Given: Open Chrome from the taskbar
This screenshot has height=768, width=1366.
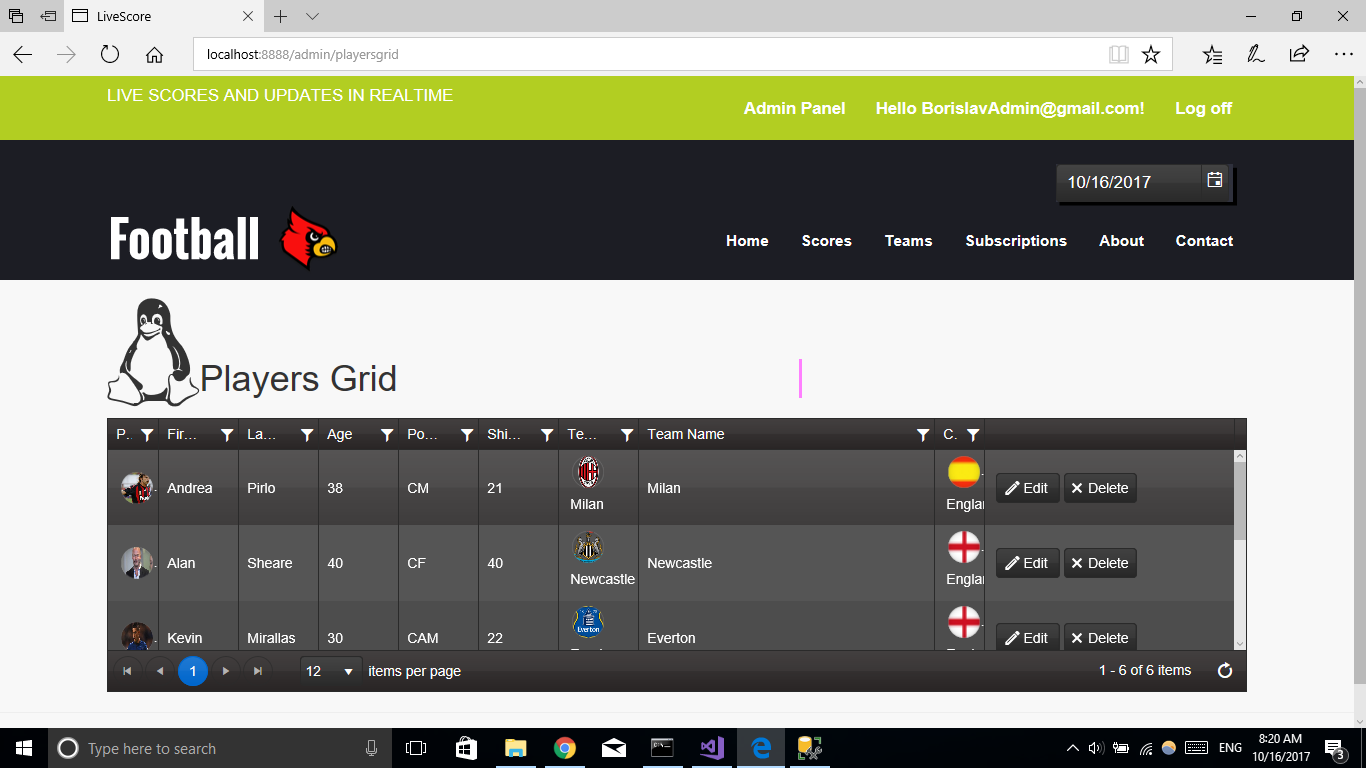Looking at the screenshot, I should 565,748.
